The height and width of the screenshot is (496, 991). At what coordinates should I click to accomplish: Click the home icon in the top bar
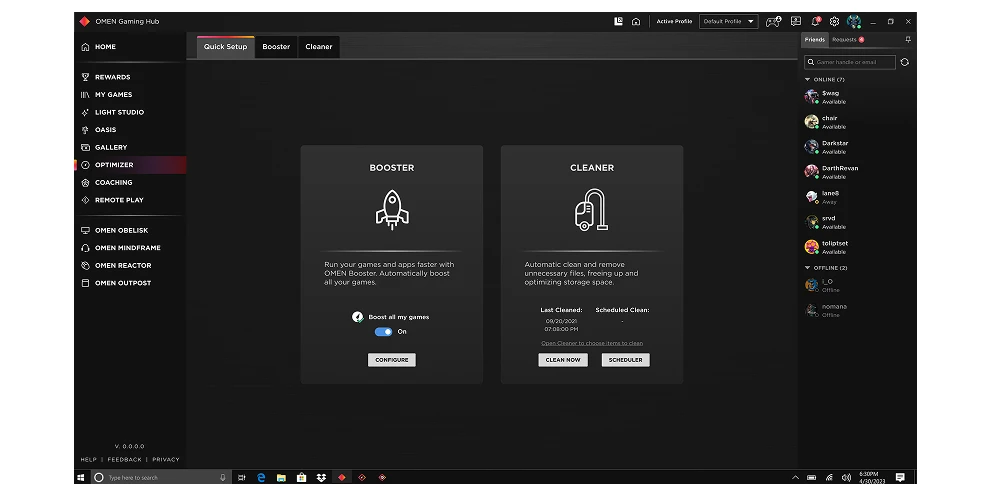click(636, 21)
